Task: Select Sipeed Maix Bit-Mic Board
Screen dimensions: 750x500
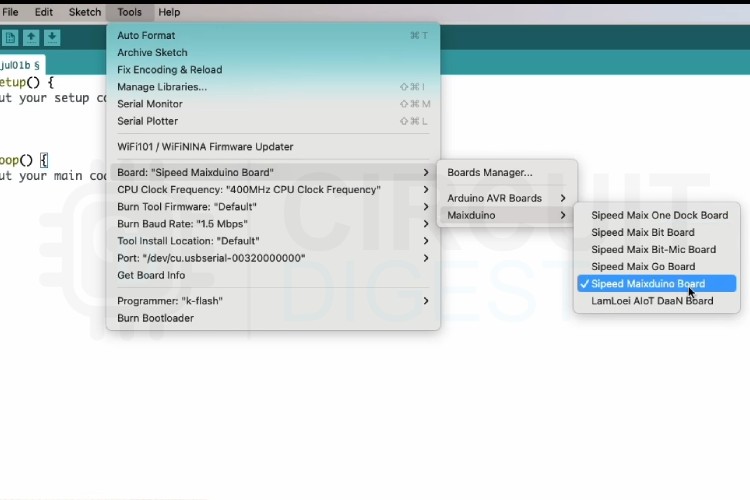Action: coord(657,250)
